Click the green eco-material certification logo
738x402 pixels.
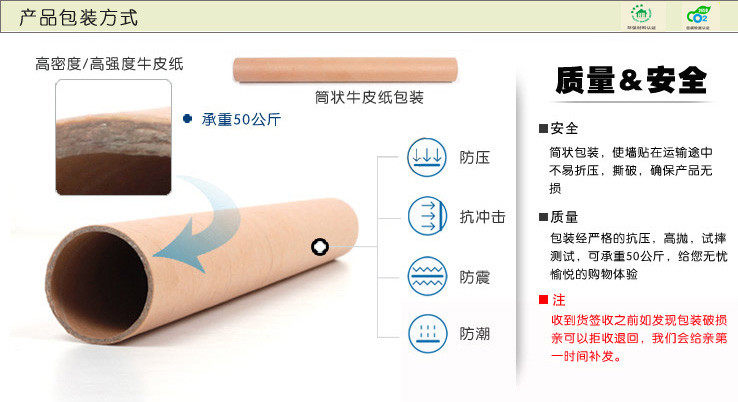pos(641,16)
